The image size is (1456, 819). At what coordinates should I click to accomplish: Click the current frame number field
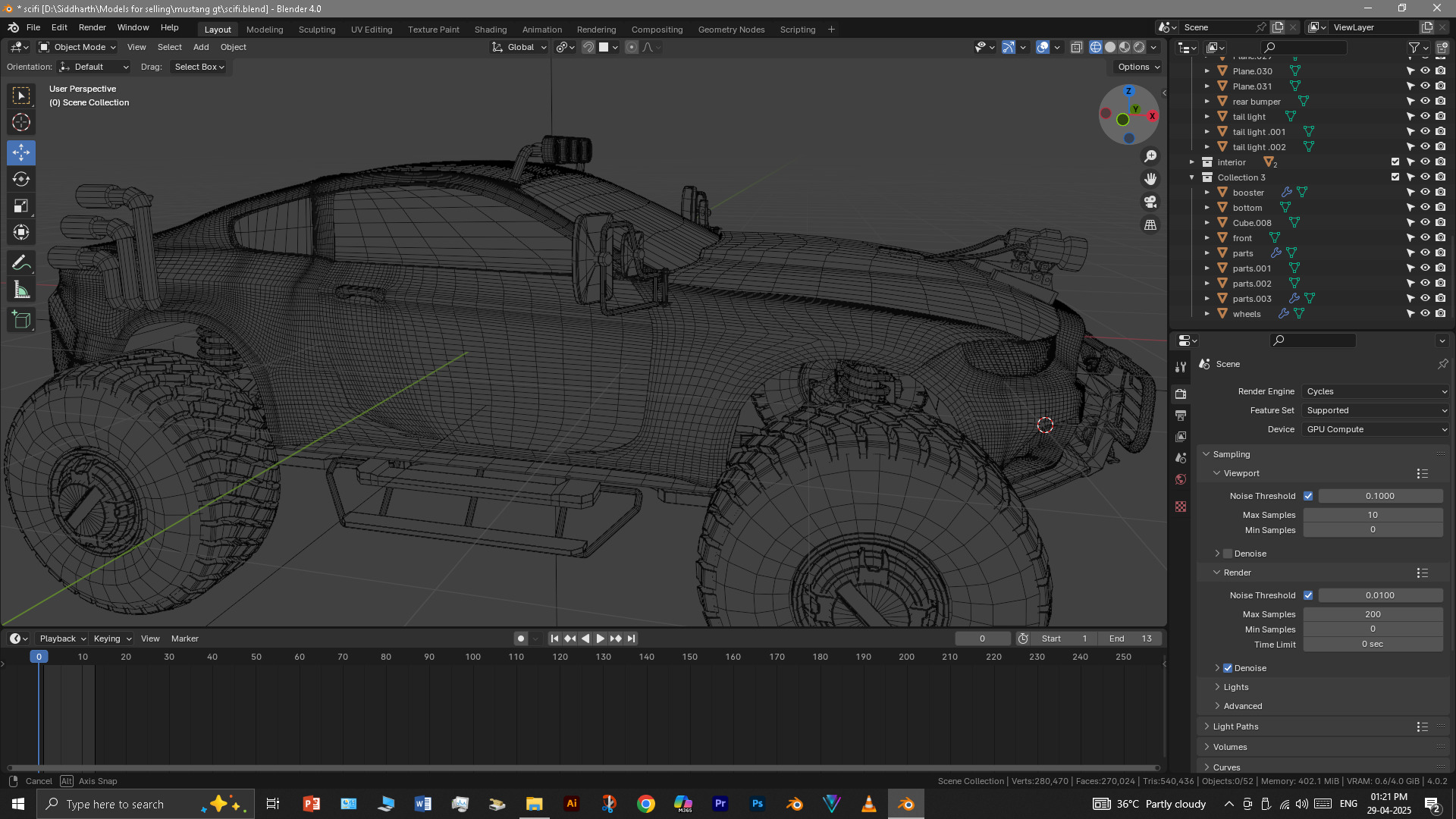tap(982, 639)
